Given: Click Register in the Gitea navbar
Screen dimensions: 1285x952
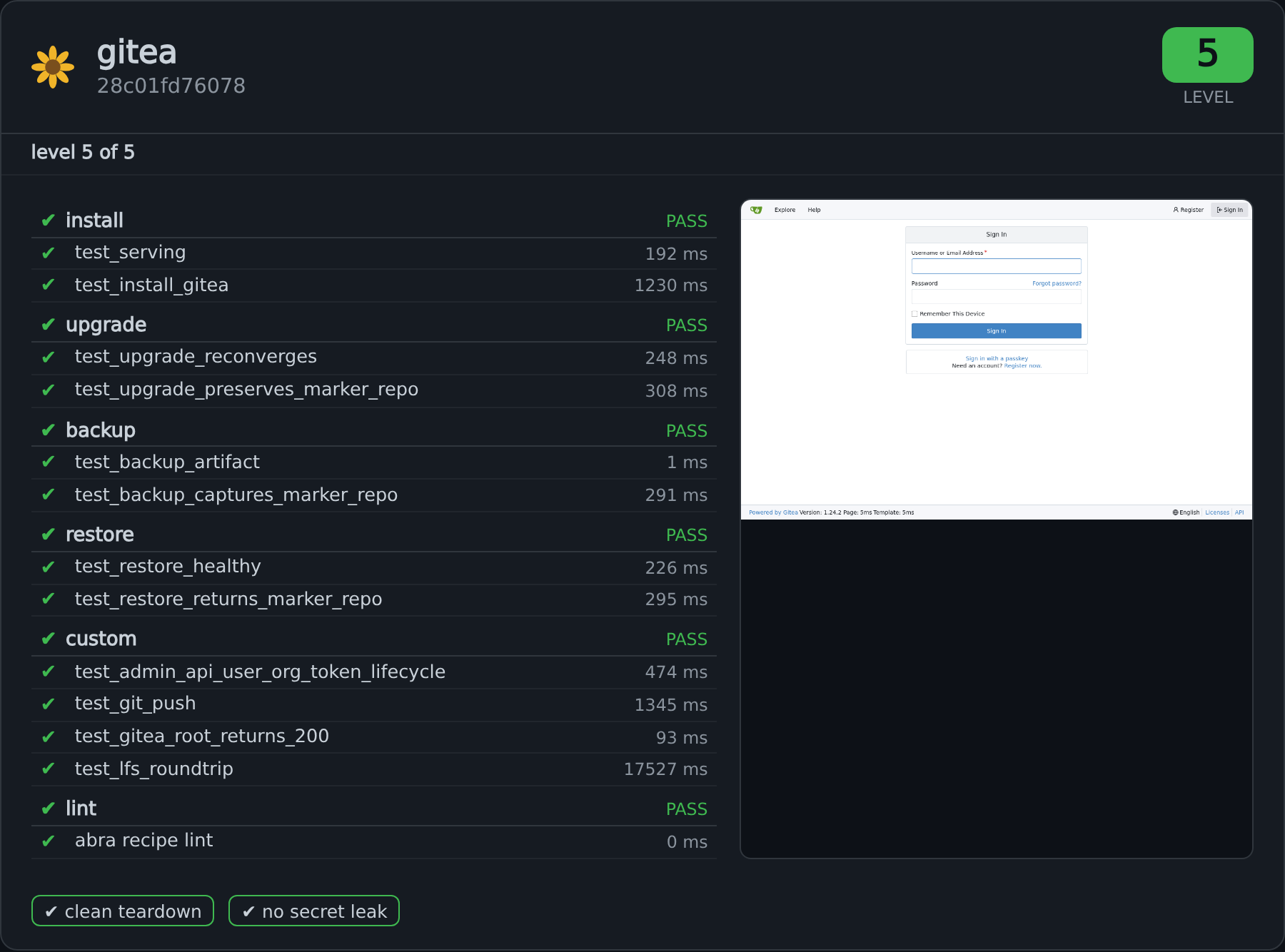Looking at the screenshot, I should click(1189, 210).
